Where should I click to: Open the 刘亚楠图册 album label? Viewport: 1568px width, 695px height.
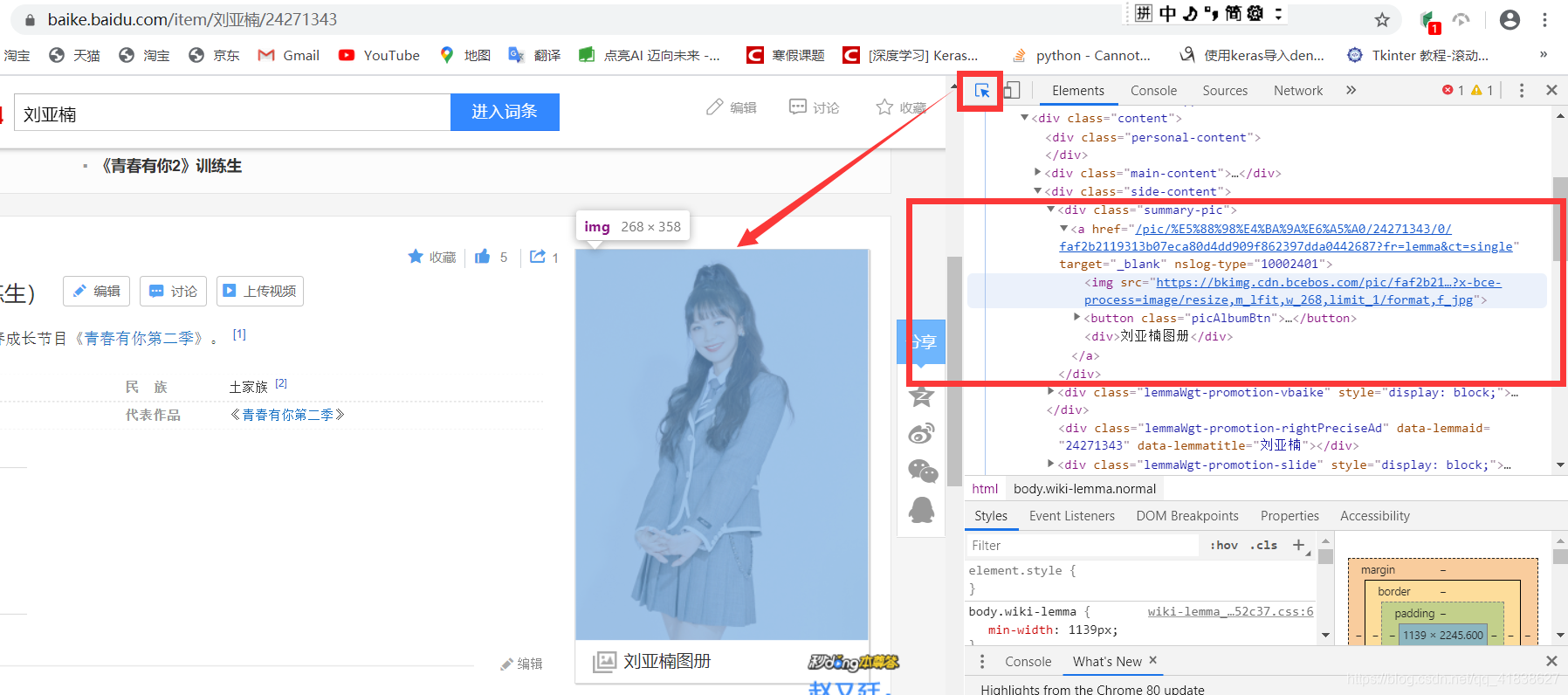click(x=667, y=661)
